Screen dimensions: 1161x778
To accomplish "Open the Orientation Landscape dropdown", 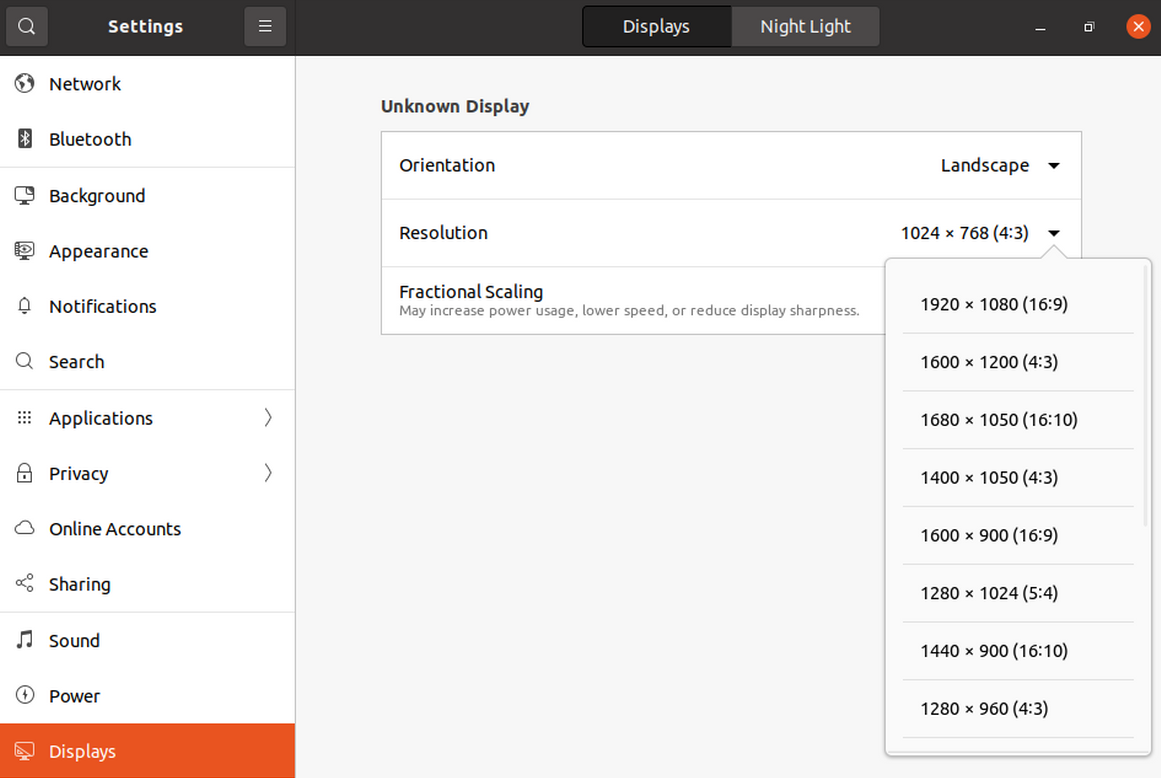I will coord(1053,166).
